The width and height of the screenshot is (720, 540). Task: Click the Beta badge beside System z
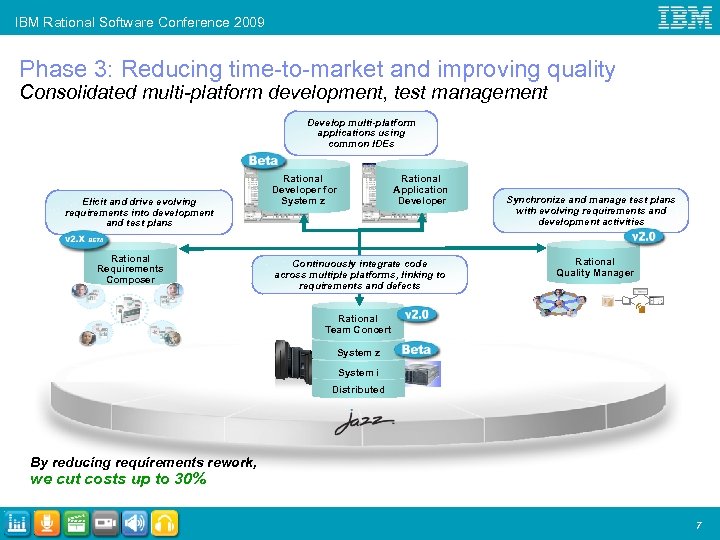point(416,350)
